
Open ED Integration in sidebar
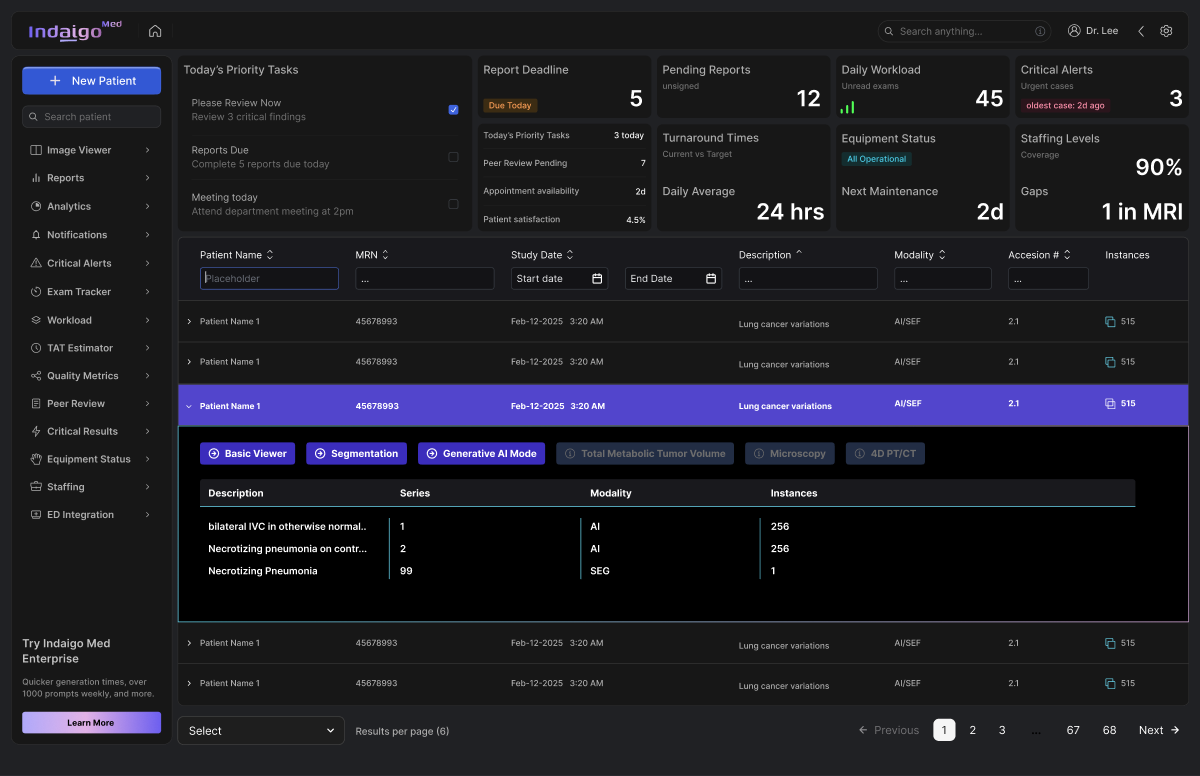pyautogui.click(x=91, y=515)
